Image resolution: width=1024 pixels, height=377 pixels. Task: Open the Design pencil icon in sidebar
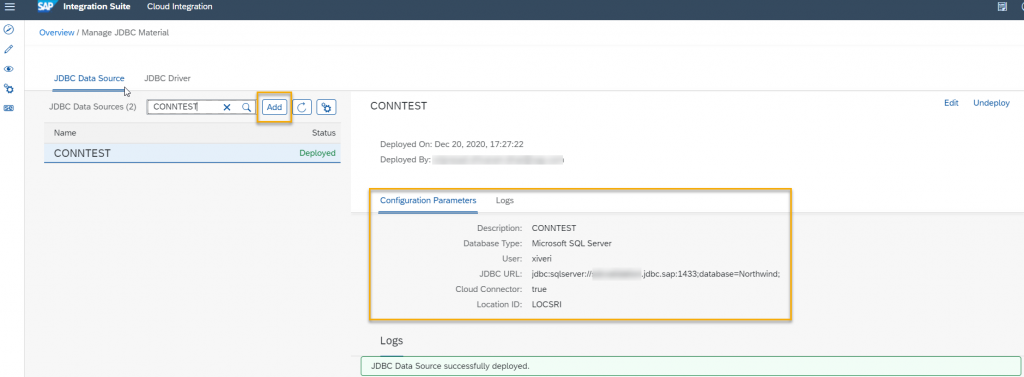(9, 49)
